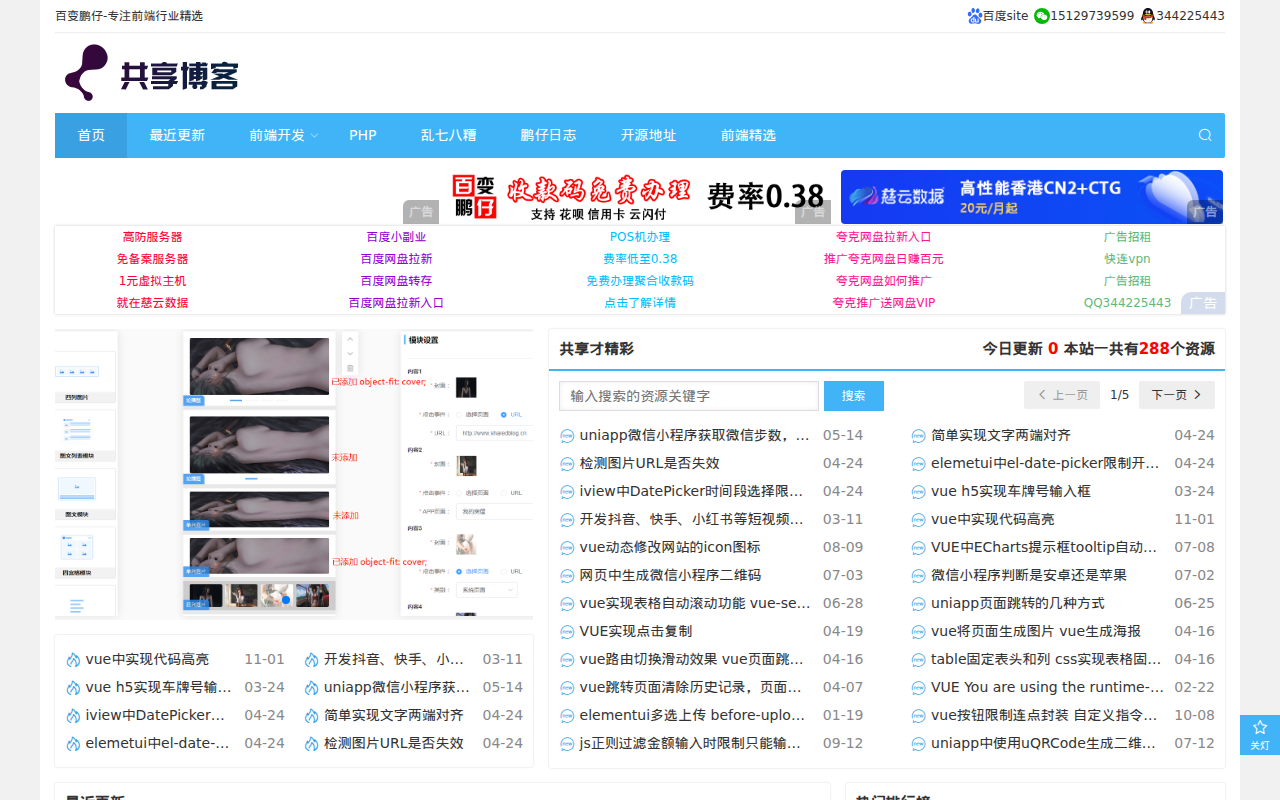This screenshot has height=800, width=1280.
Task: Open 前端精选 navigation item
Action: point(749,135)
